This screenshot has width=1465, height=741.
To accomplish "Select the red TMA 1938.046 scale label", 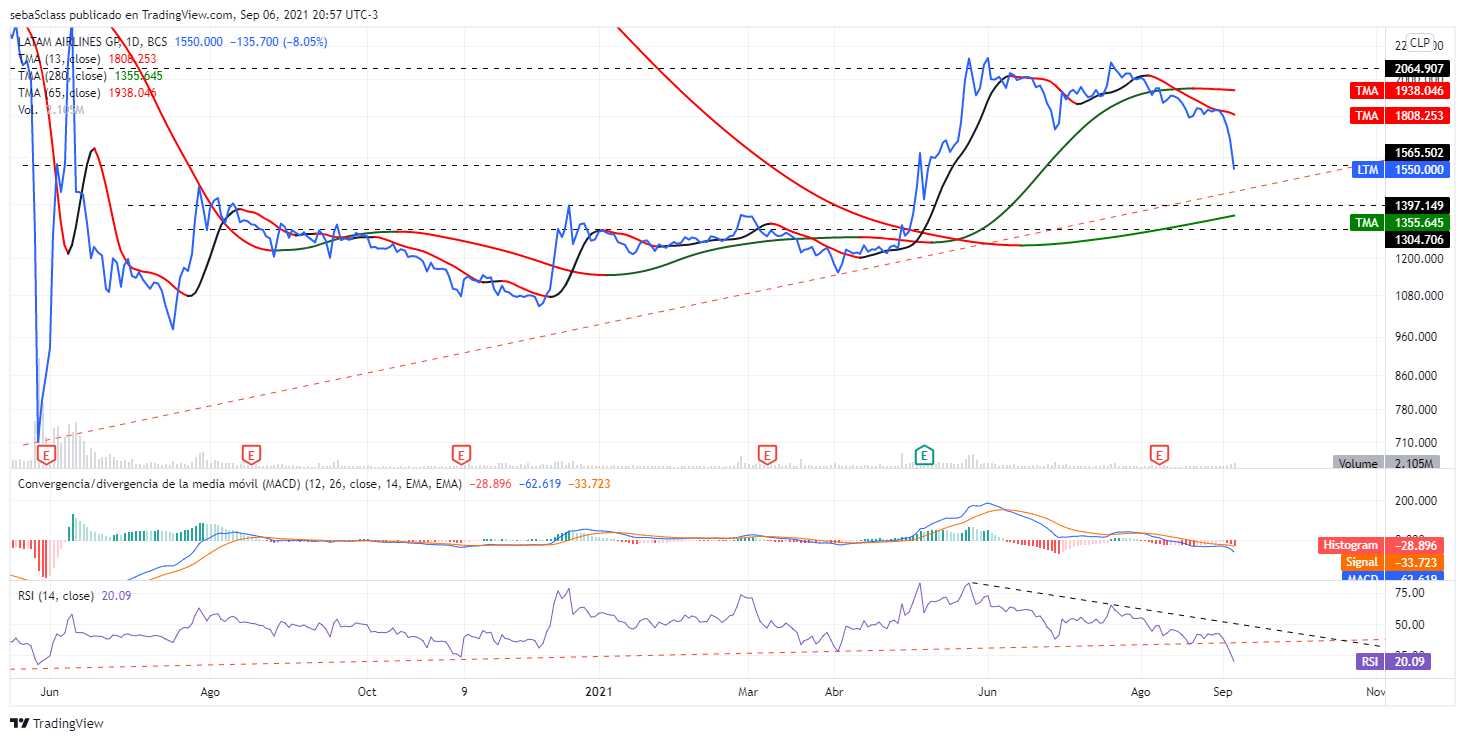I will [x=1401, y=91].
